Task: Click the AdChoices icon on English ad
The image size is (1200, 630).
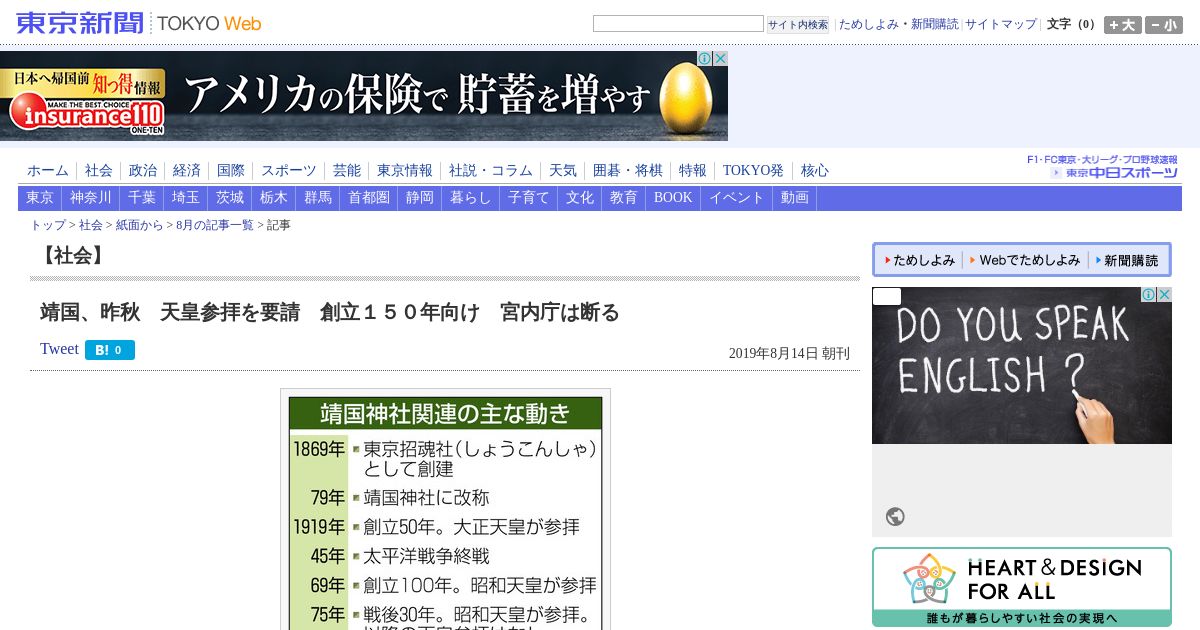Action: coord(1149,295)
